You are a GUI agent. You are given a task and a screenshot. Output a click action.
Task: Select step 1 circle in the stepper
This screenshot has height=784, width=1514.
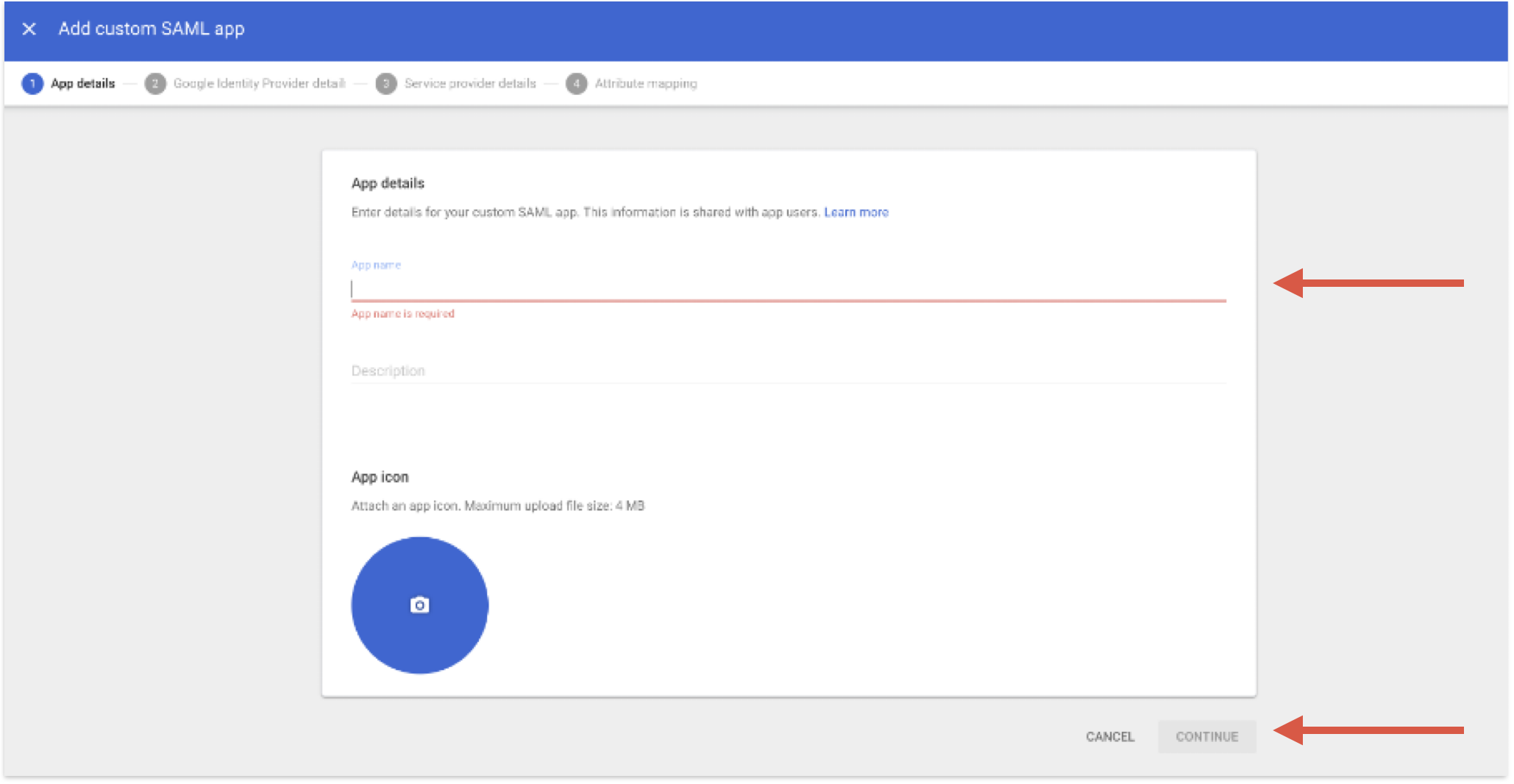[32, 84]
